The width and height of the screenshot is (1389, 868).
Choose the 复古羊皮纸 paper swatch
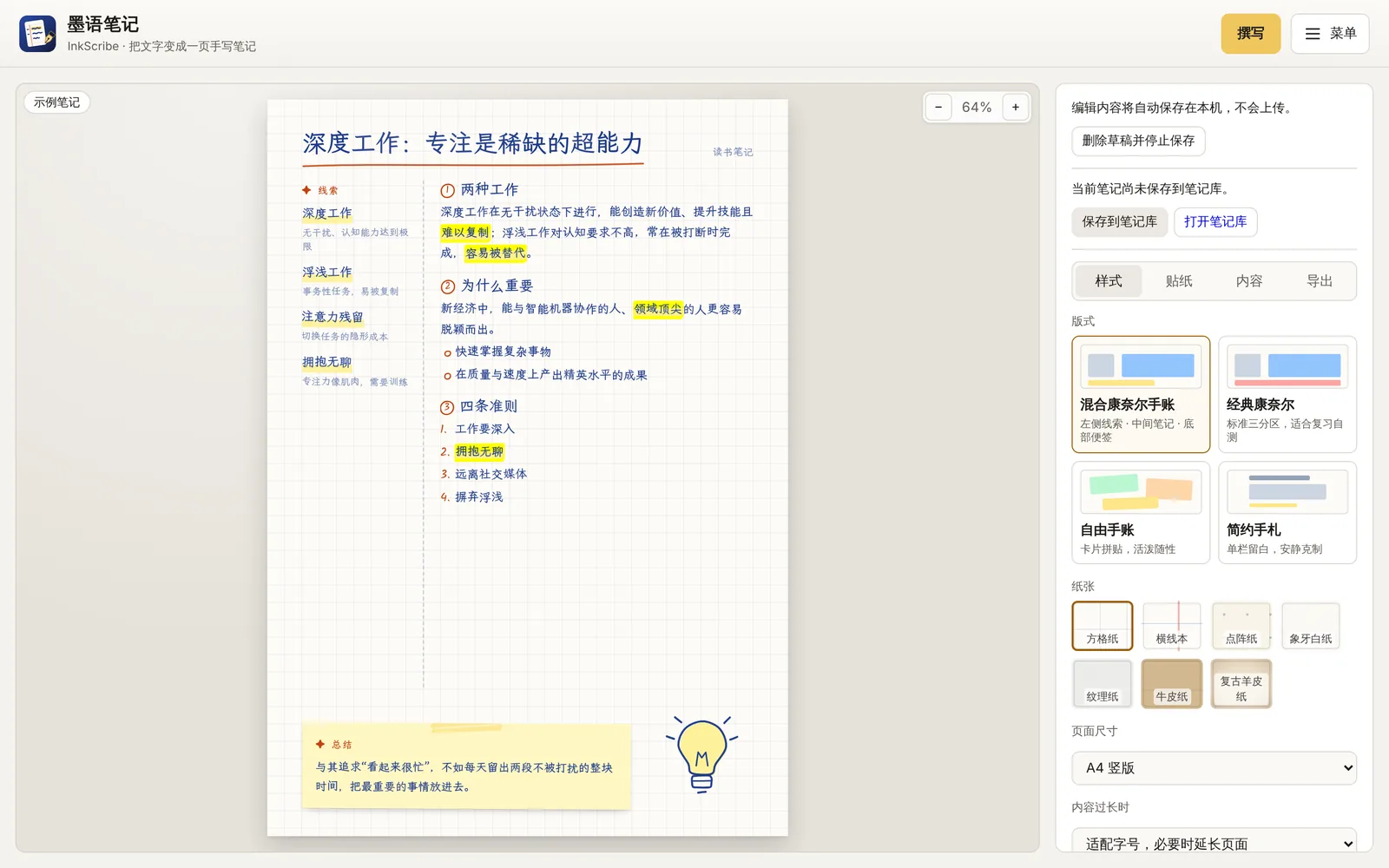(x=1241, y=684)
